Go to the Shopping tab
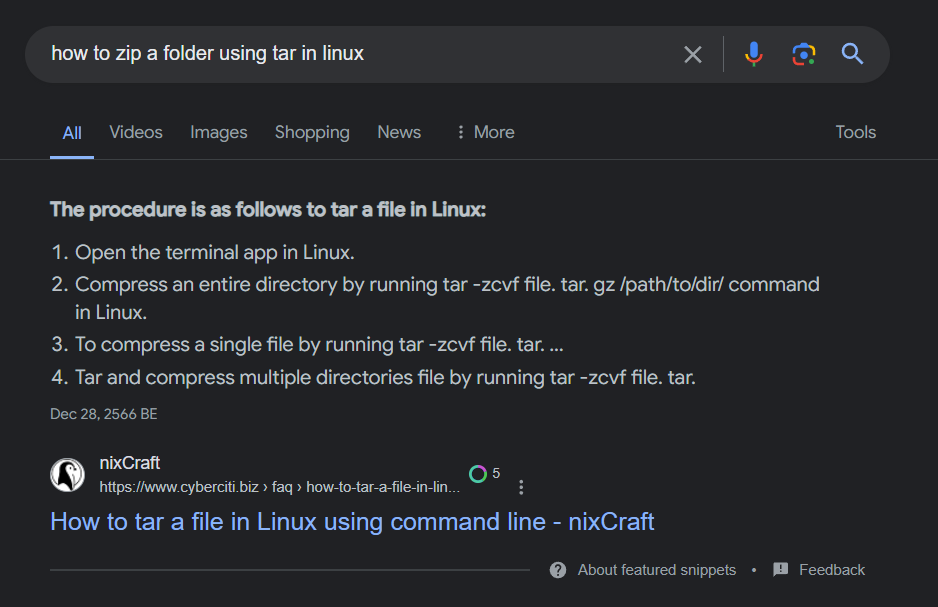The width and height of the screenshot is (938, 607). coord(312,132)
